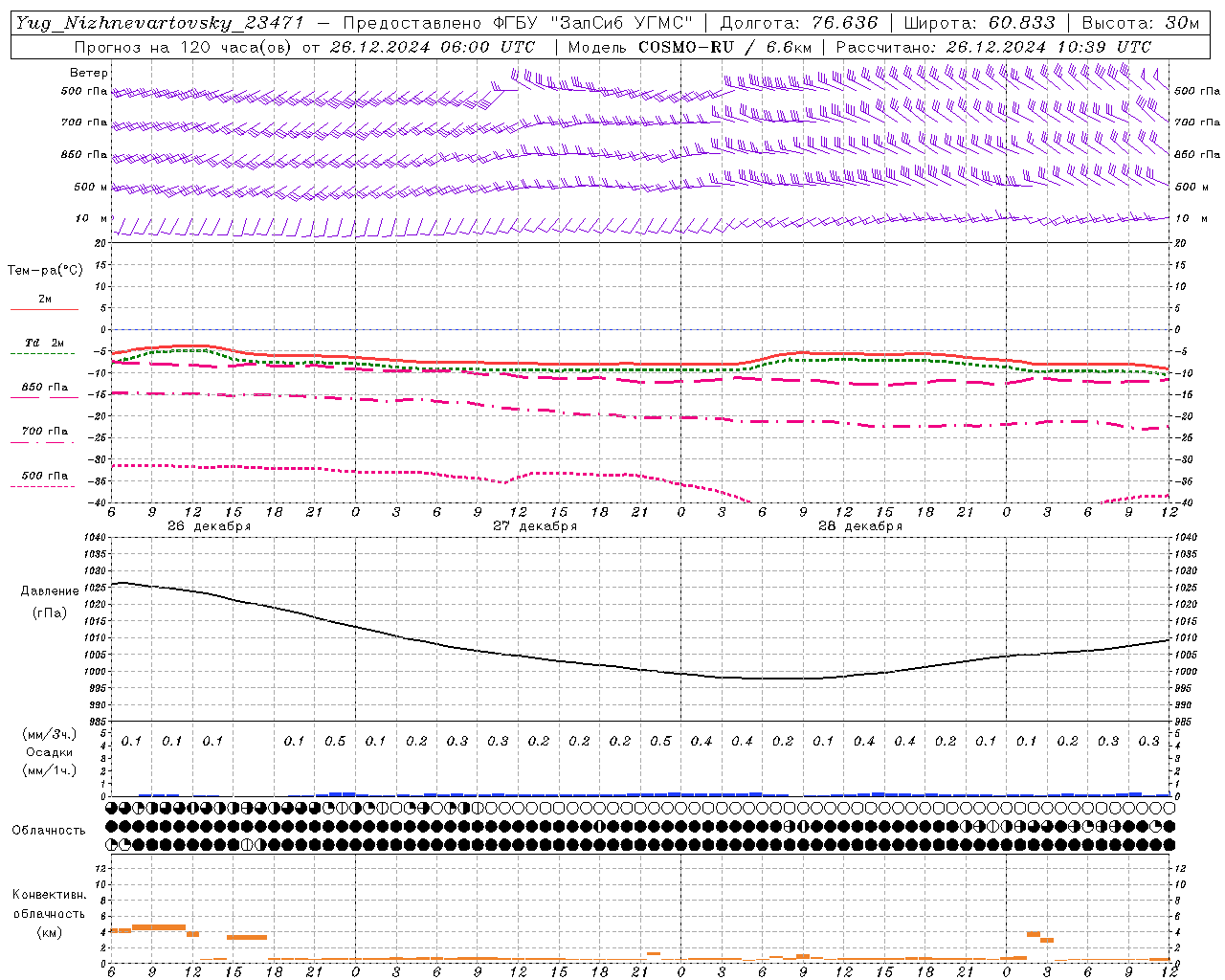Click the Давление pressure chart label

click(50, 591)
